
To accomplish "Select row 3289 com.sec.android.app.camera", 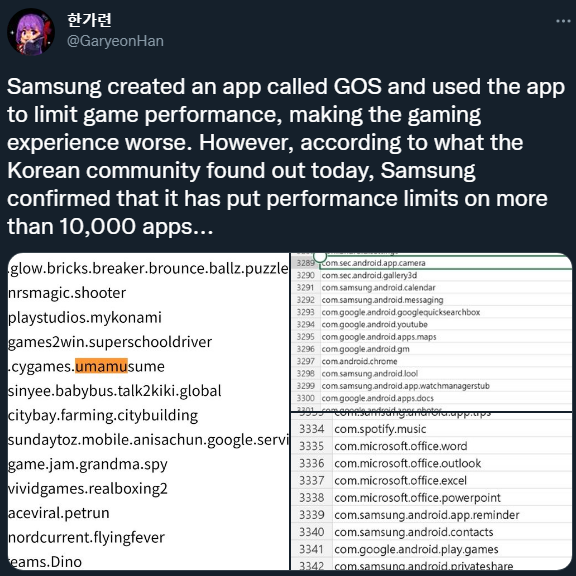I will [432, 263].
